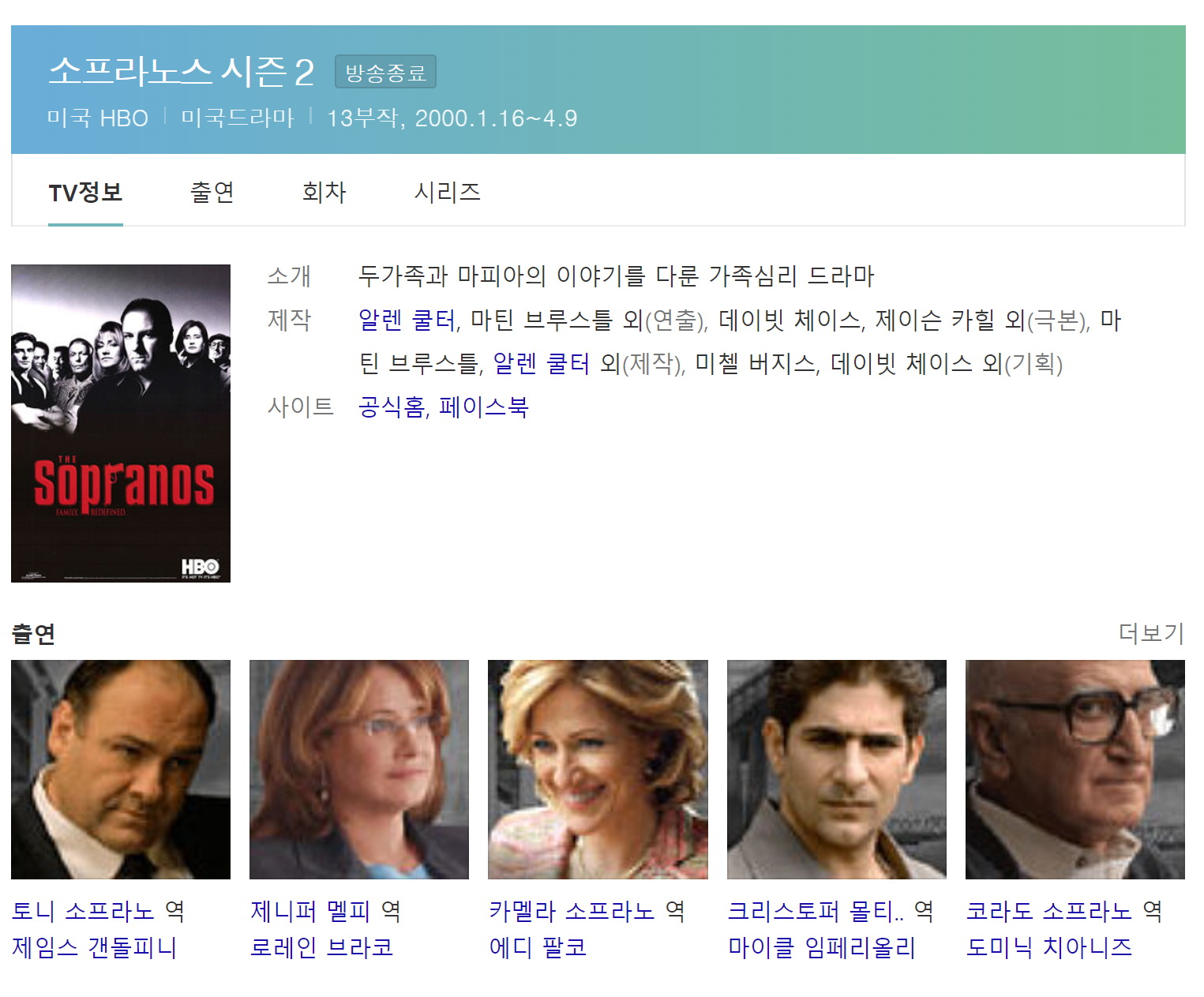Open the 제니퍼 멜피 cast photo
Viewport: 1204px width, 997px height.
pyautogui.click(x=359, y=770)
